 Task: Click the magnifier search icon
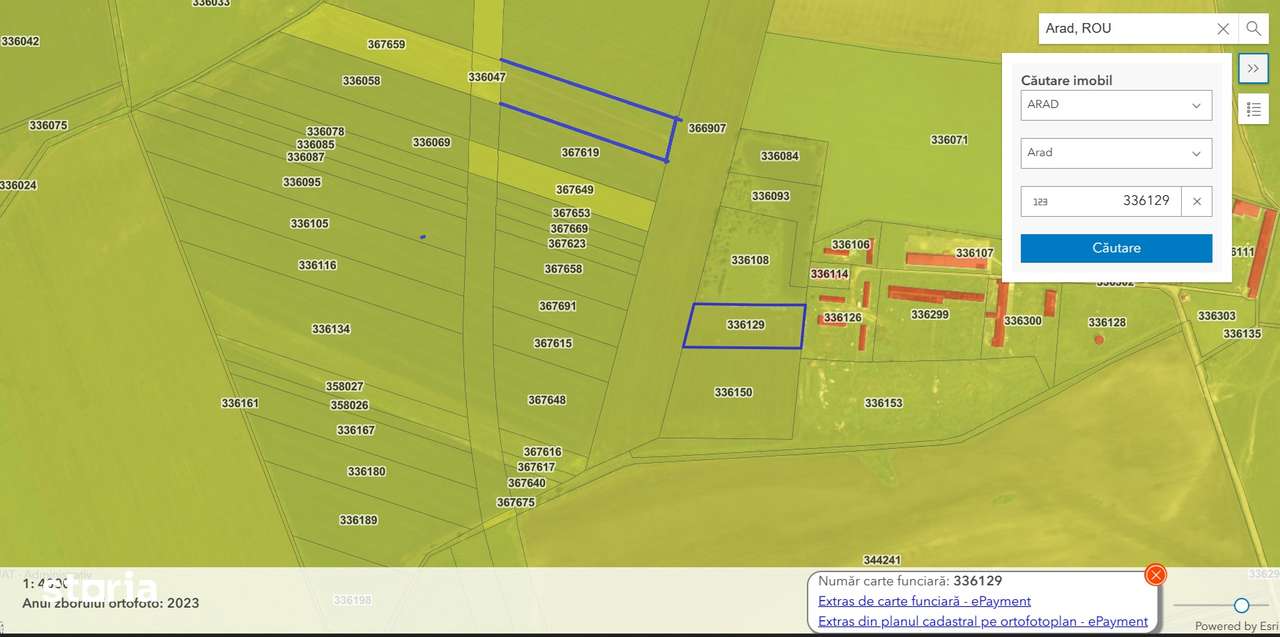tap(1254, 28)
